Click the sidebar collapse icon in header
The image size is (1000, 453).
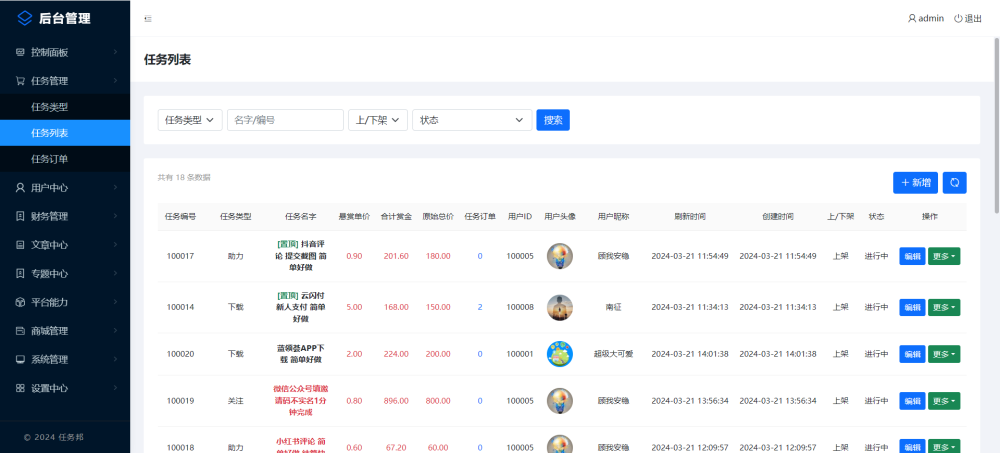pyautogui.click(x=148, y=18)
